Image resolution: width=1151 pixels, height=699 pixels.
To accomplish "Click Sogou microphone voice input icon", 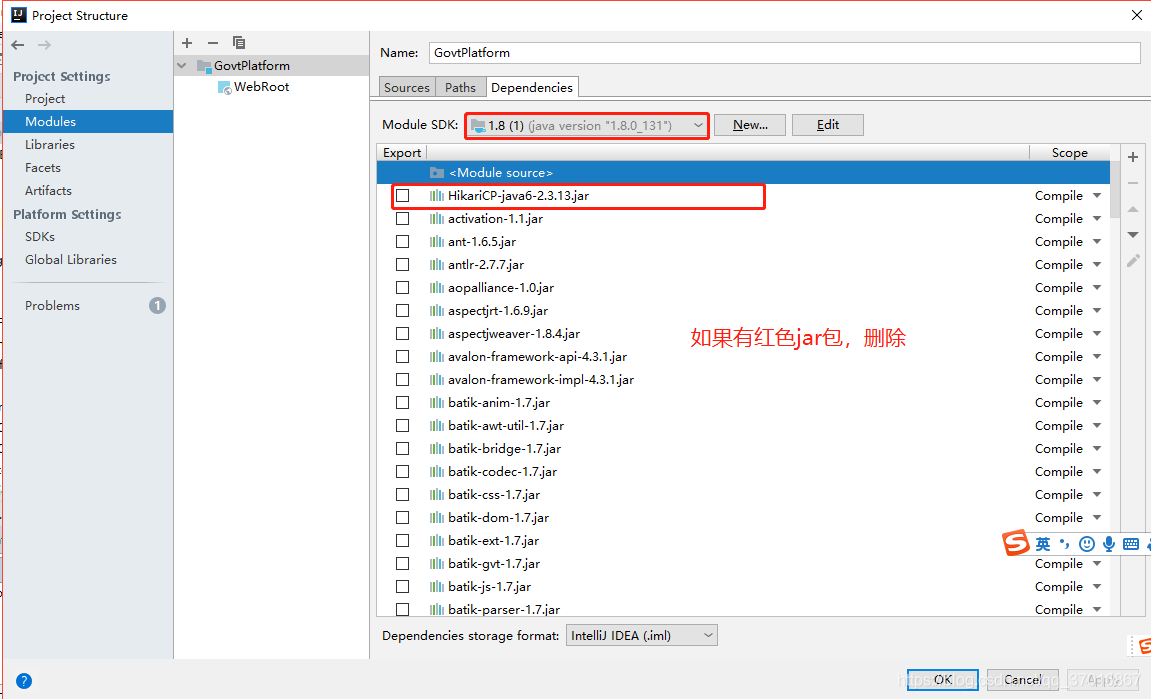I will click(1108, 544).
